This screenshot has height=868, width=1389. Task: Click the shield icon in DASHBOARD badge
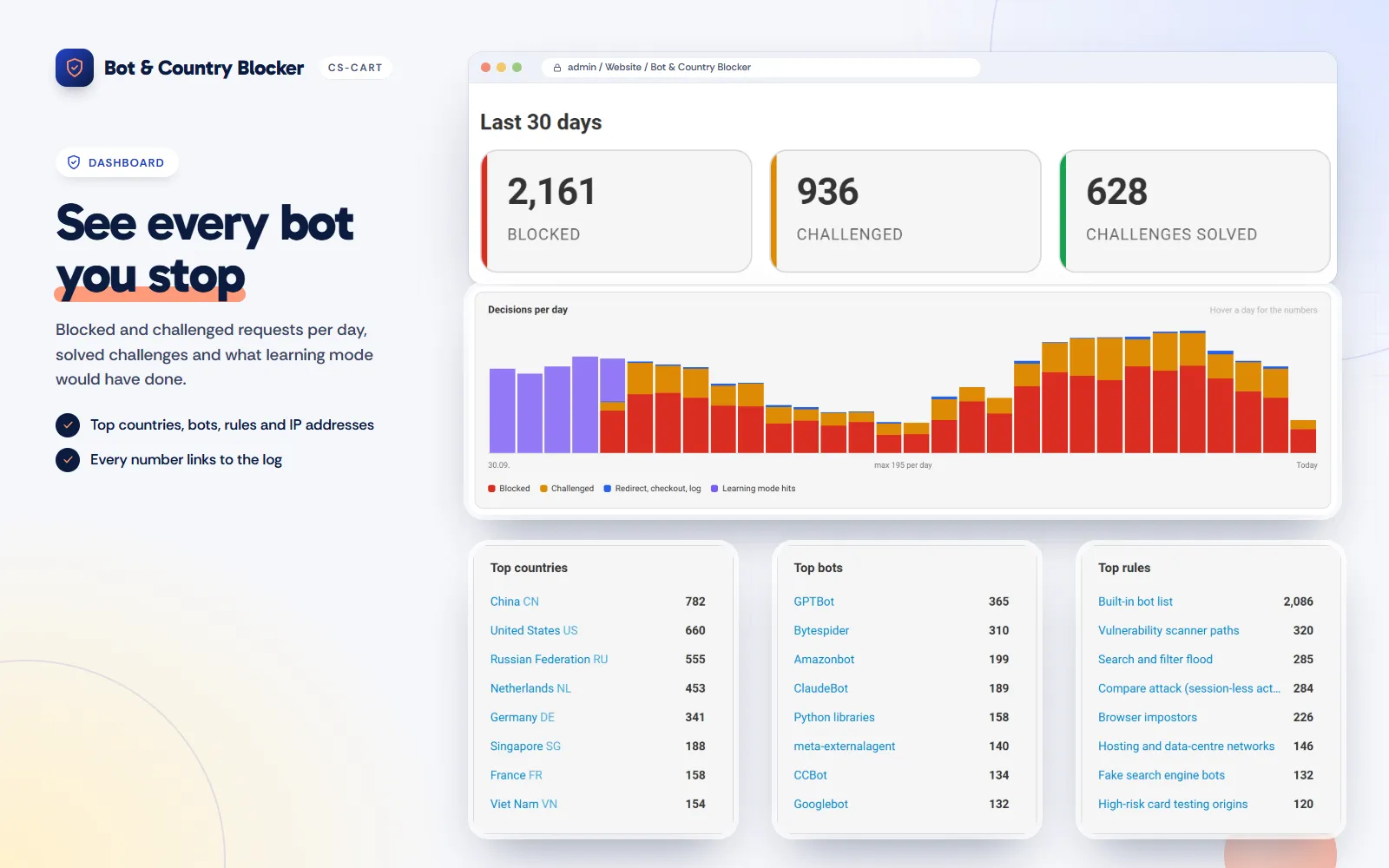coord(74,162)
